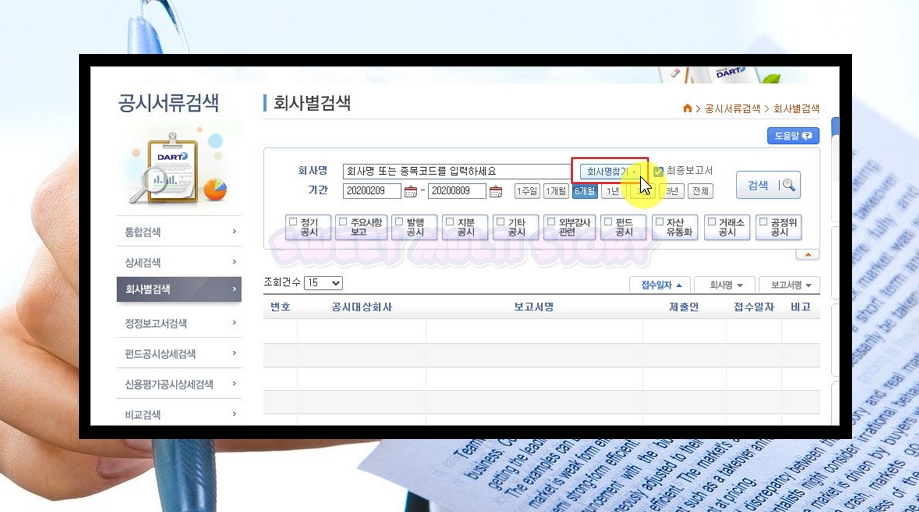The height and width of the screenshot is (512, 919).
Task: Open 도움말 help button
Action: [x=793, y=136]
